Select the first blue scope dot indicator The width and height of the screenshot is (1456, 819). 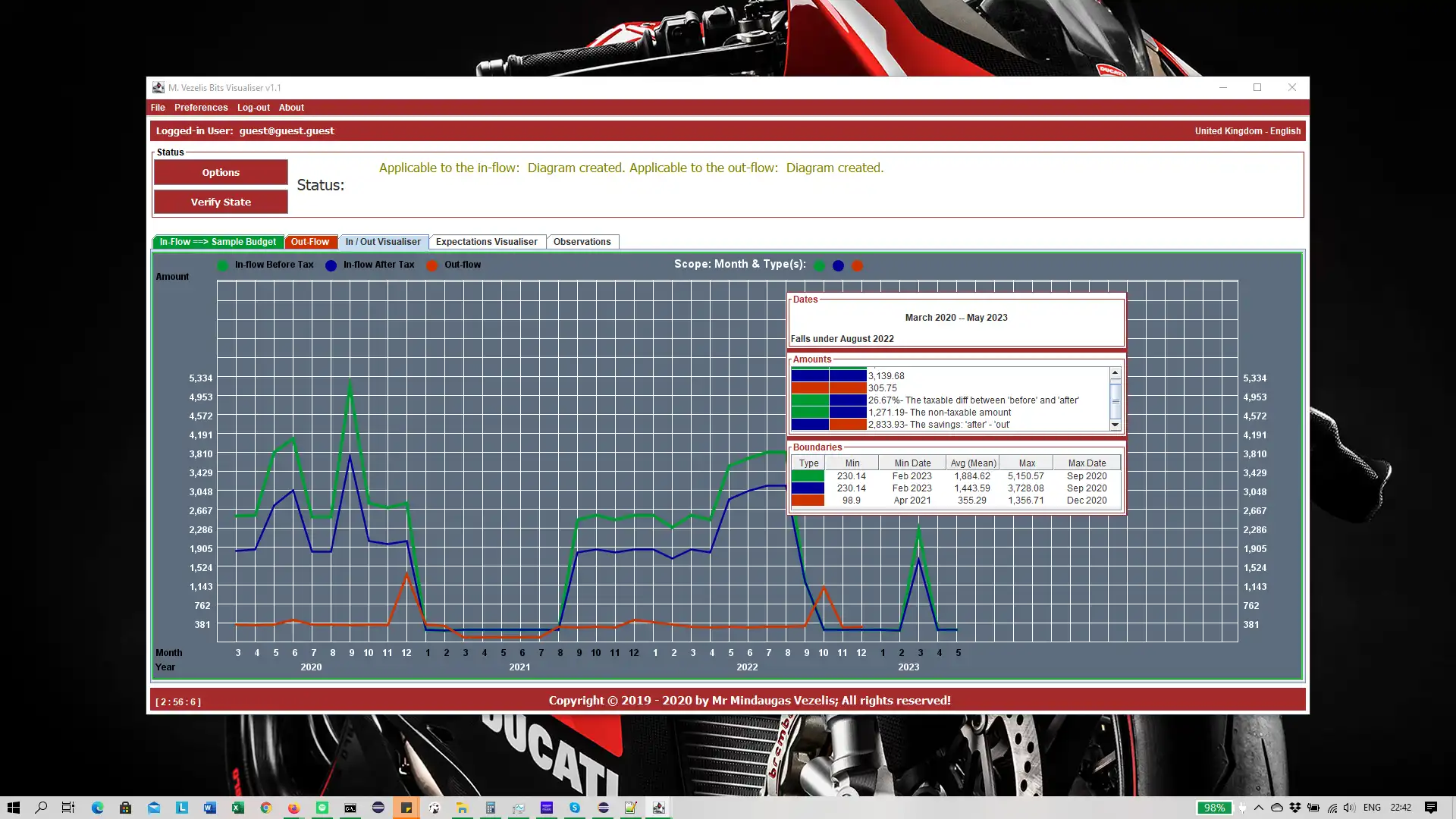tap(838, 265)
